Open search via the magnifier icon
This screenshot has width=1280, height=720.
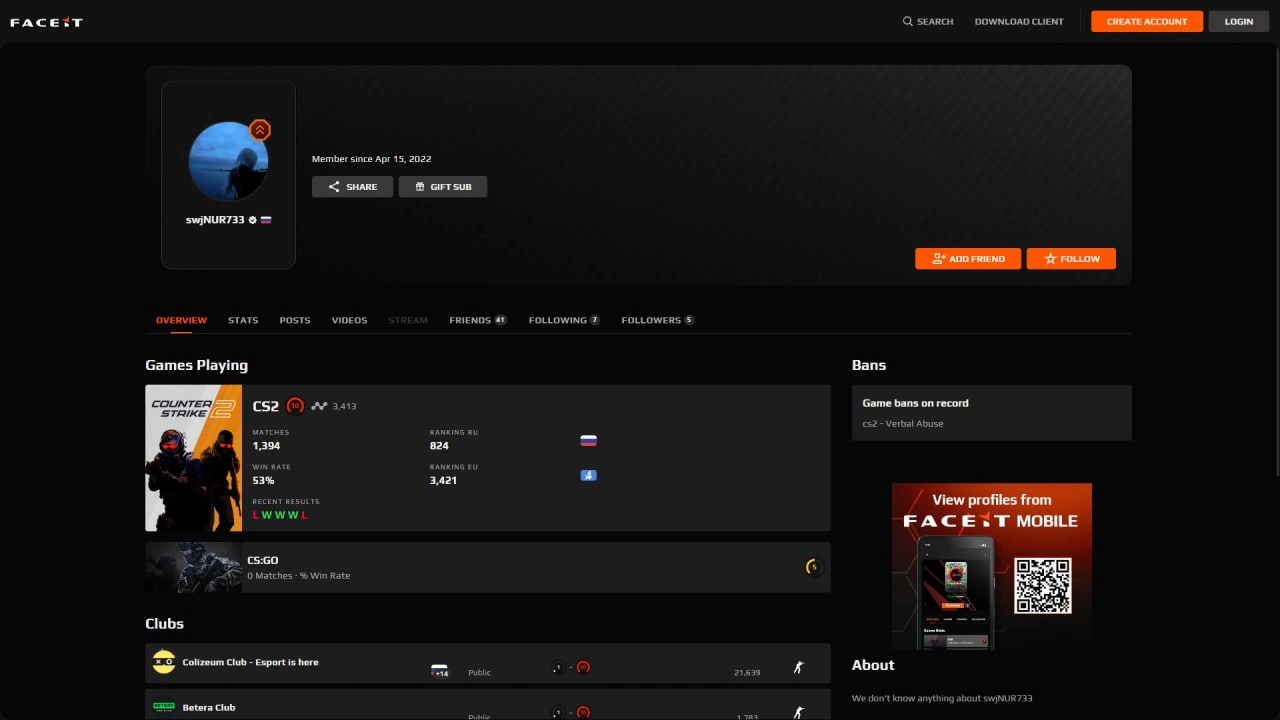pyautogui.click(x=908, y=21)
